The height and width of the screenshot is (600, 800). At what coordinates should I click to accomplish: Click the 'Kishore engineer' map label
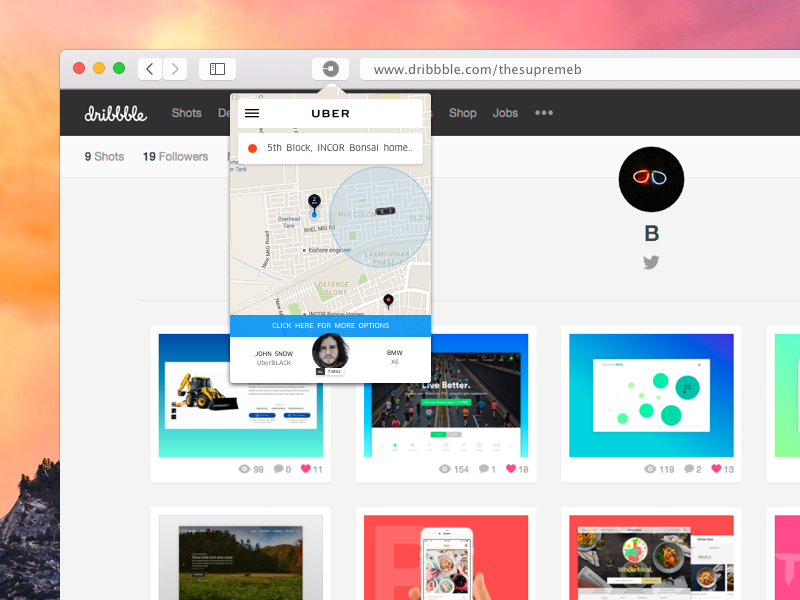tap(329, 250)
